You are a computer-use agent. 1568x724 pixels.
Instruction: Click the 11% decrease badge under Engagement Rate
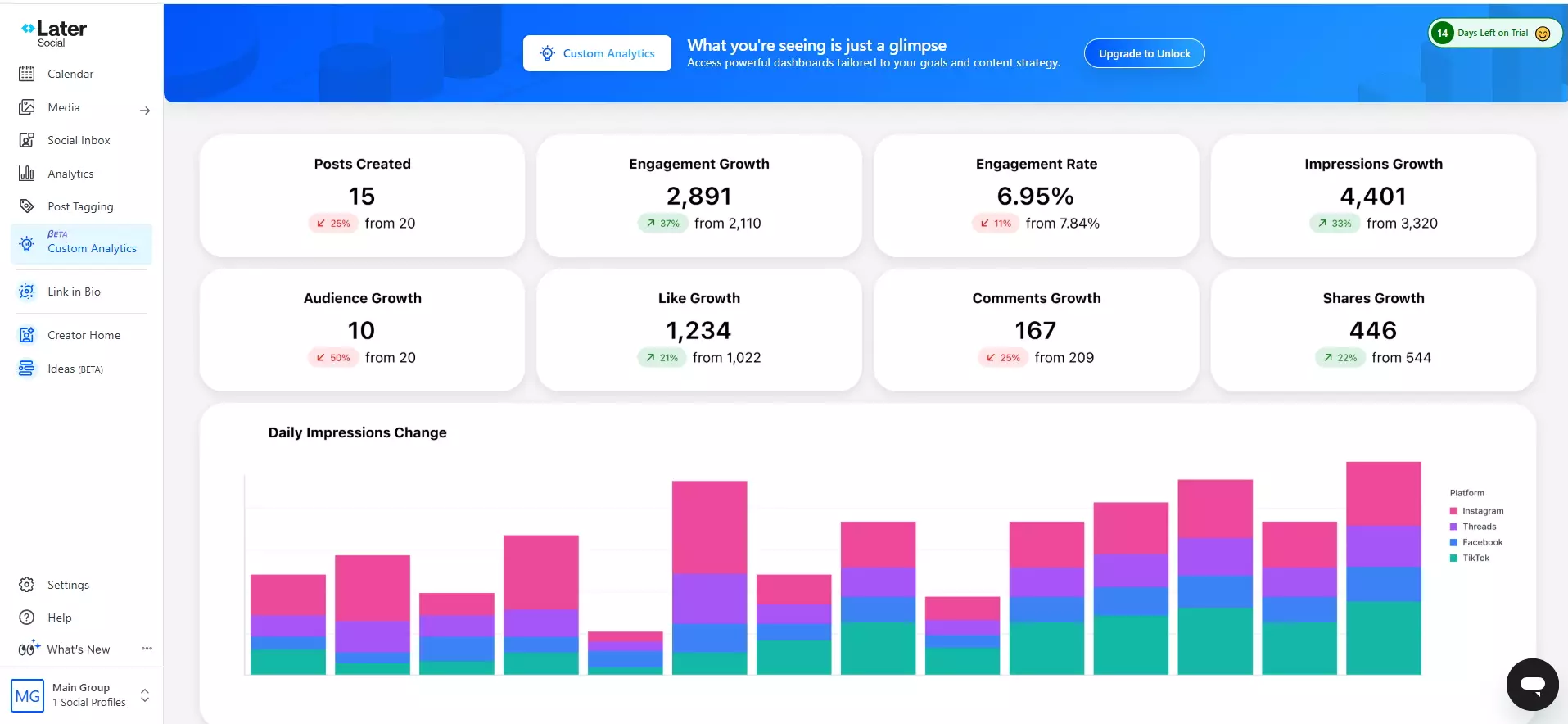995,224
